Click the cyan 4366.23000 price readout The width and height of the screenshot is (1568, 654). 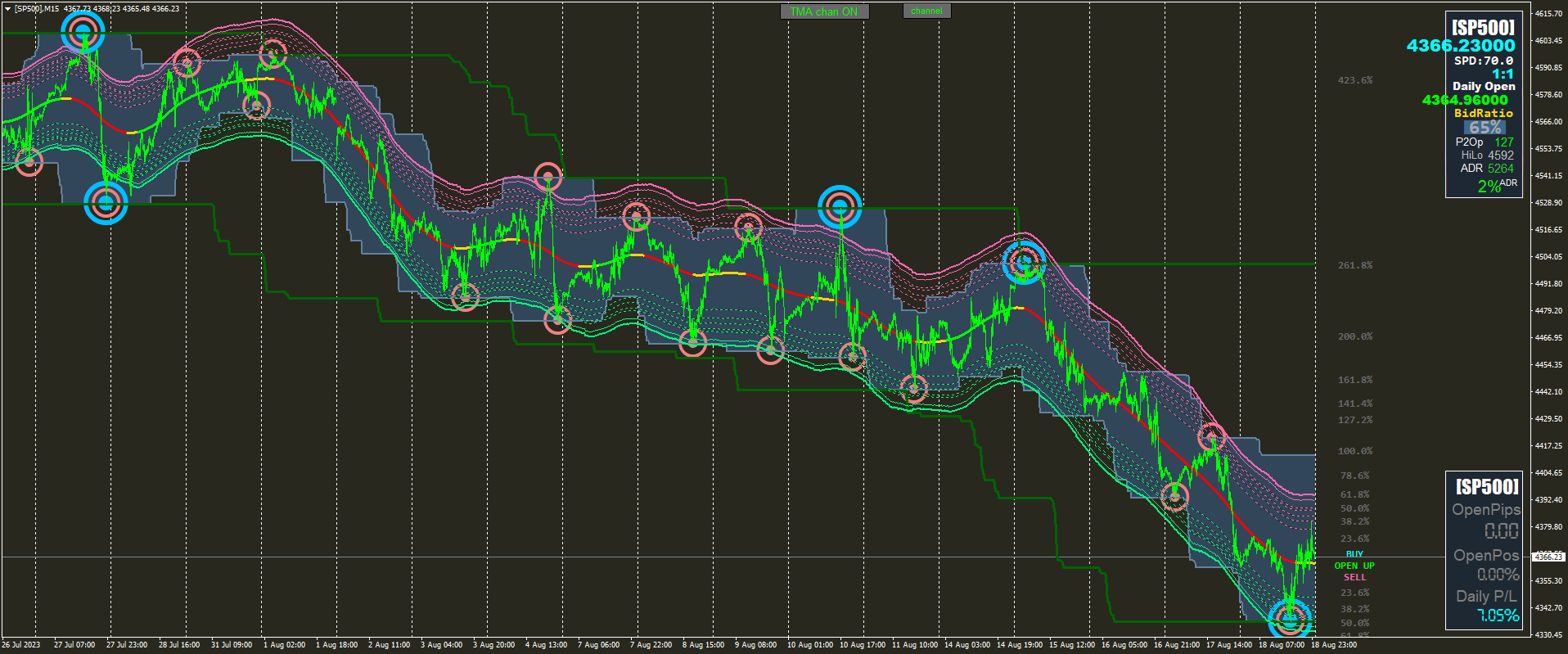coord(1461,46)
